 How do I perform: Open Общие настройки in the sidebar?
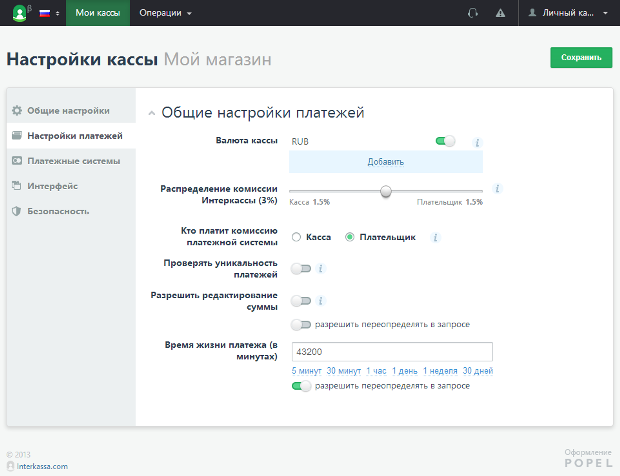[x=68, y=111]
